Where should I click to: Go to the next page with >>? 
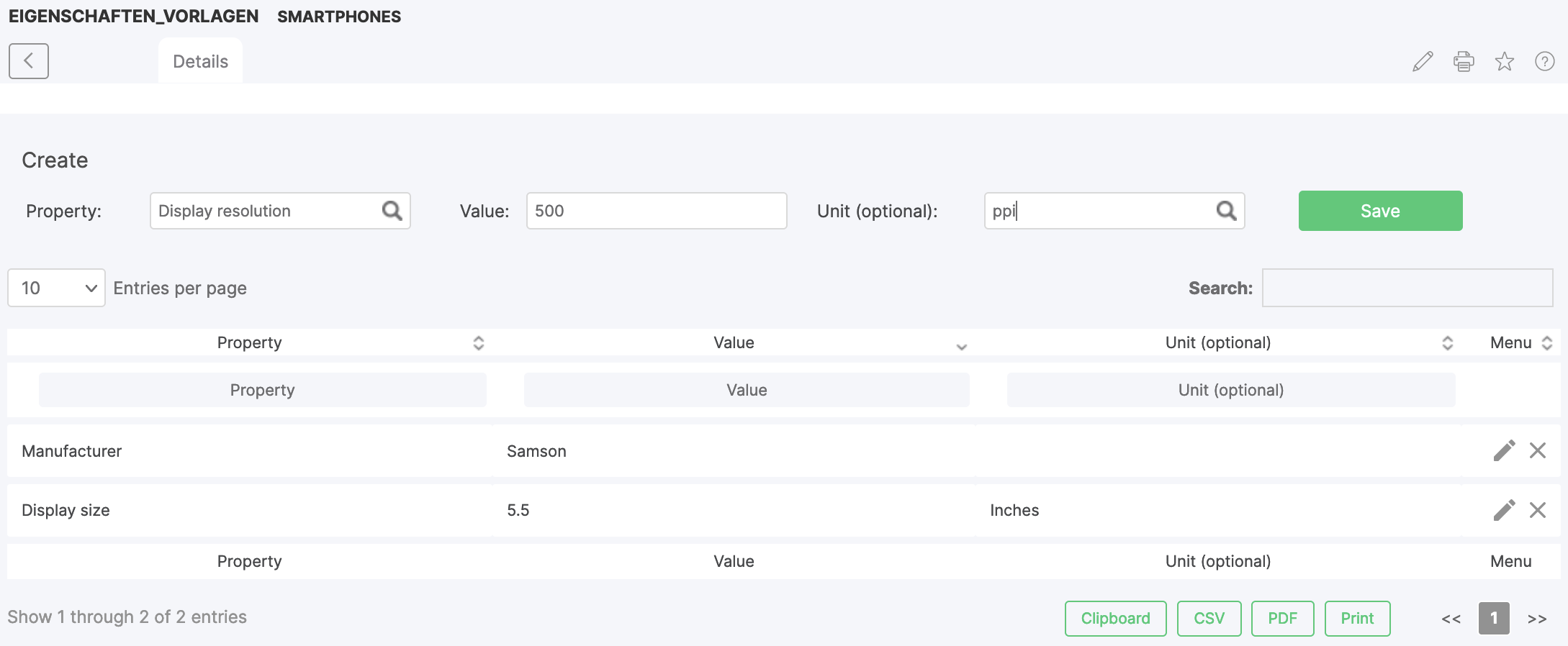pyautogui.click(x=1537, y=619)
